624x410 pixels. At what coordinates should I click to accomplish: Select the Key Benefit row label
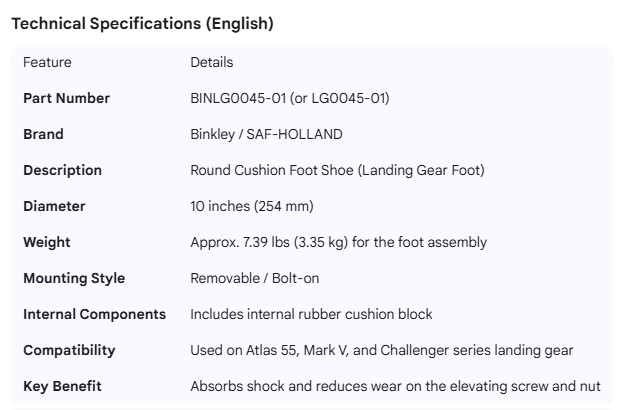(x=63, y=386)
